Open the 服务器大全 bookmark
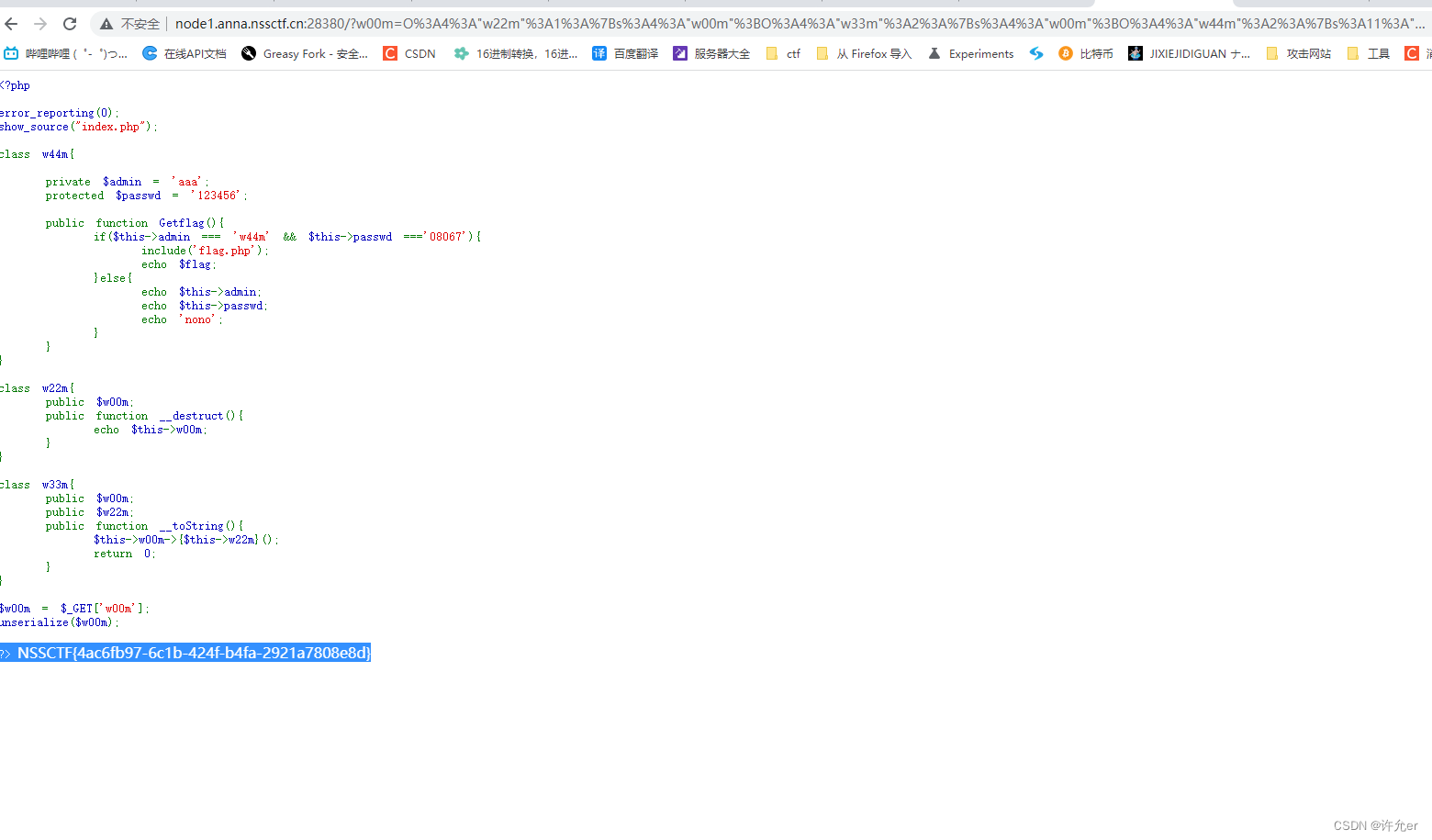Viewport: 1432px width, 840px height. pos(711,54)
